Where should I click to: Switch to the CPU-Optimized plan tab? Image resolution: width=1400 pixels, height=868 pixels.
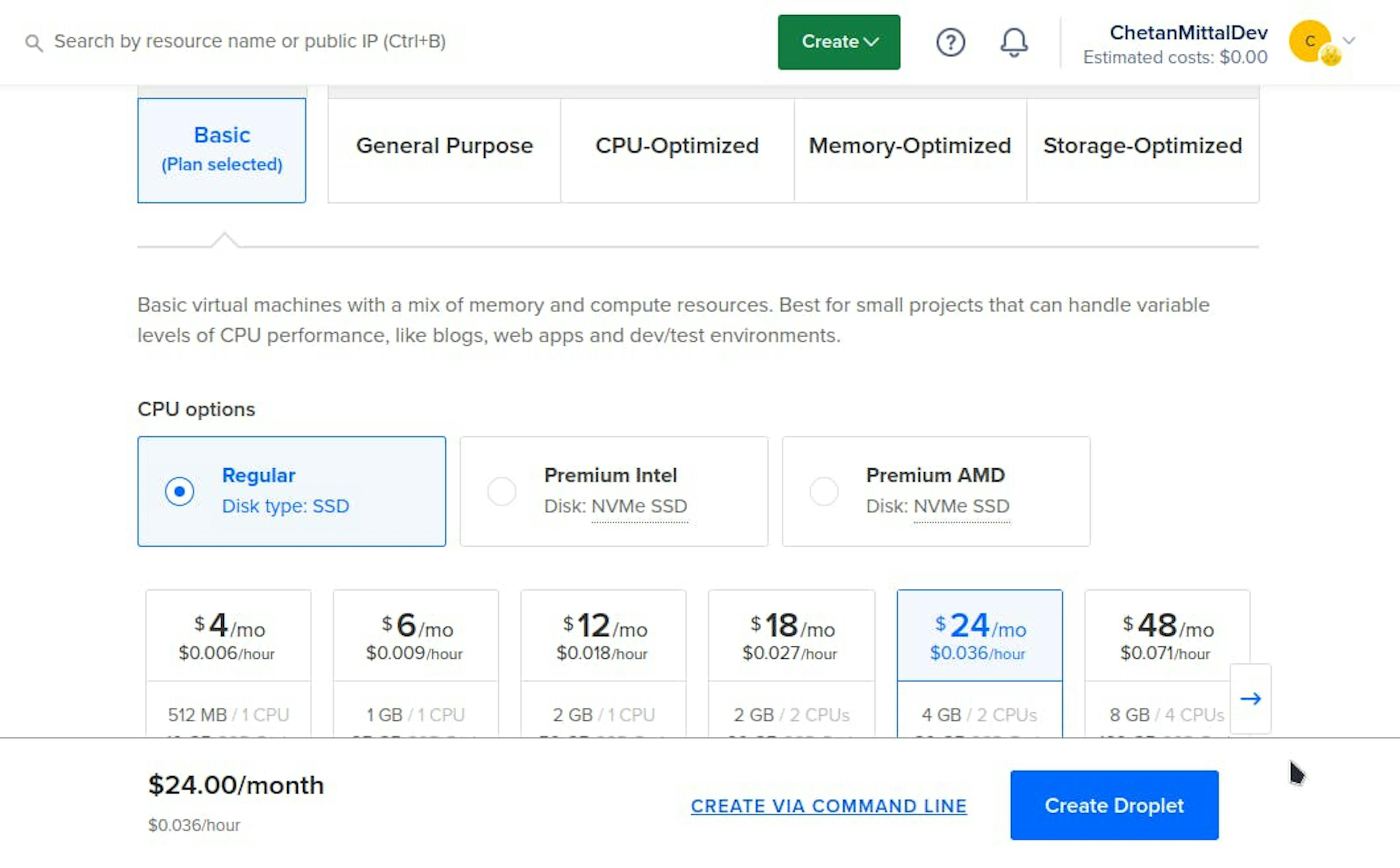coord(677,146)
